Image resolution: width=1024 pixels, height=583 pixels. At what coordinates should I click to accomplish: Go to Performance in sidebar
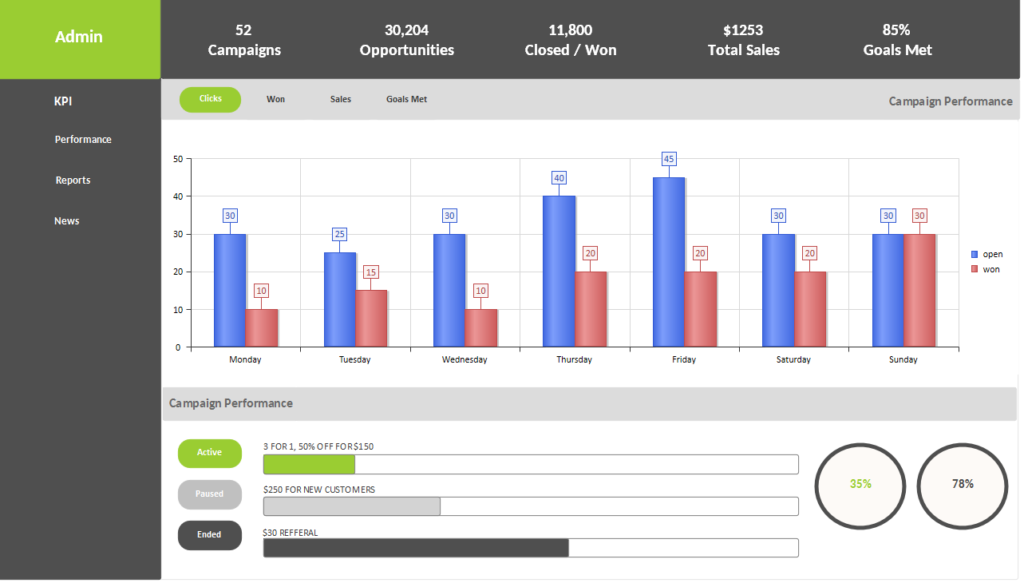click(83, 140)
